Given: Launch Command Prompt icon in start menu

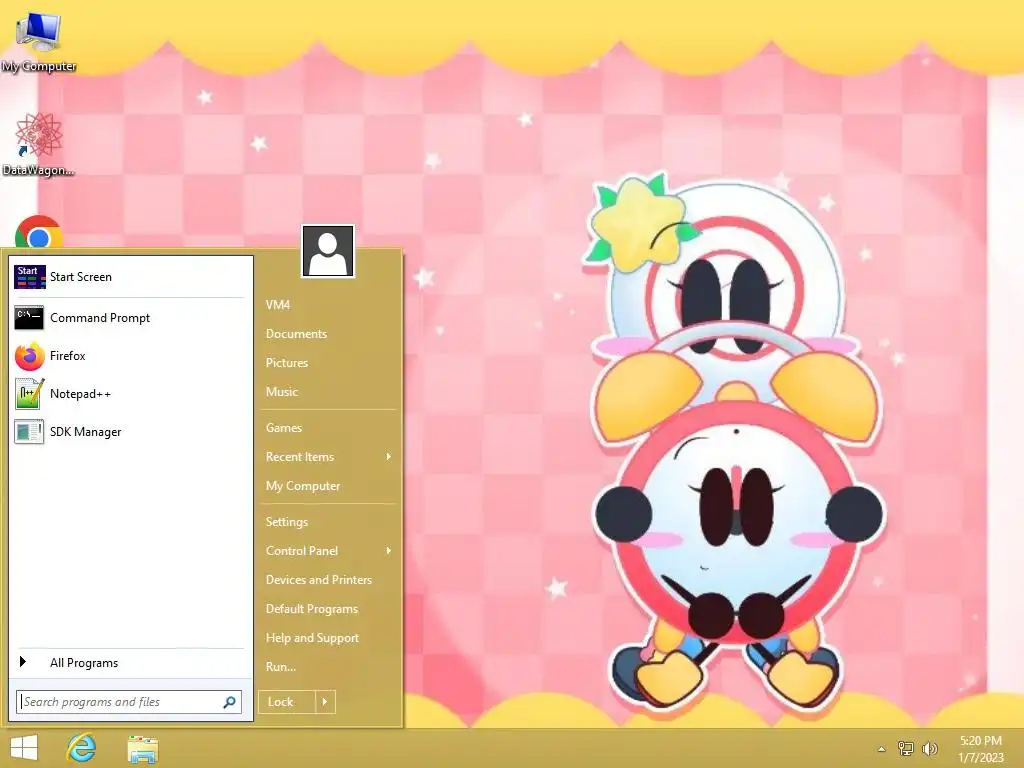Looking at the screenshot, I should pos(29,318).
